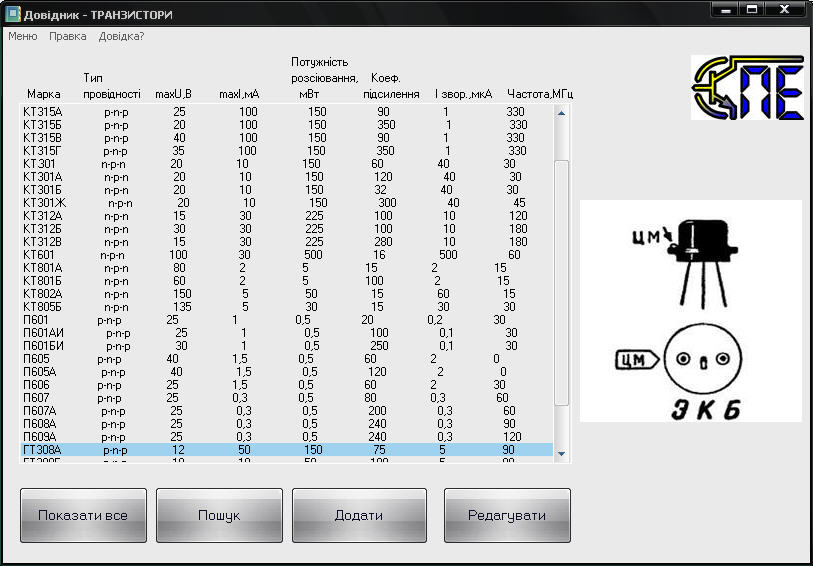Select the КТ801Б row
This screenshot has height=566, width=813.
(287, 281)
